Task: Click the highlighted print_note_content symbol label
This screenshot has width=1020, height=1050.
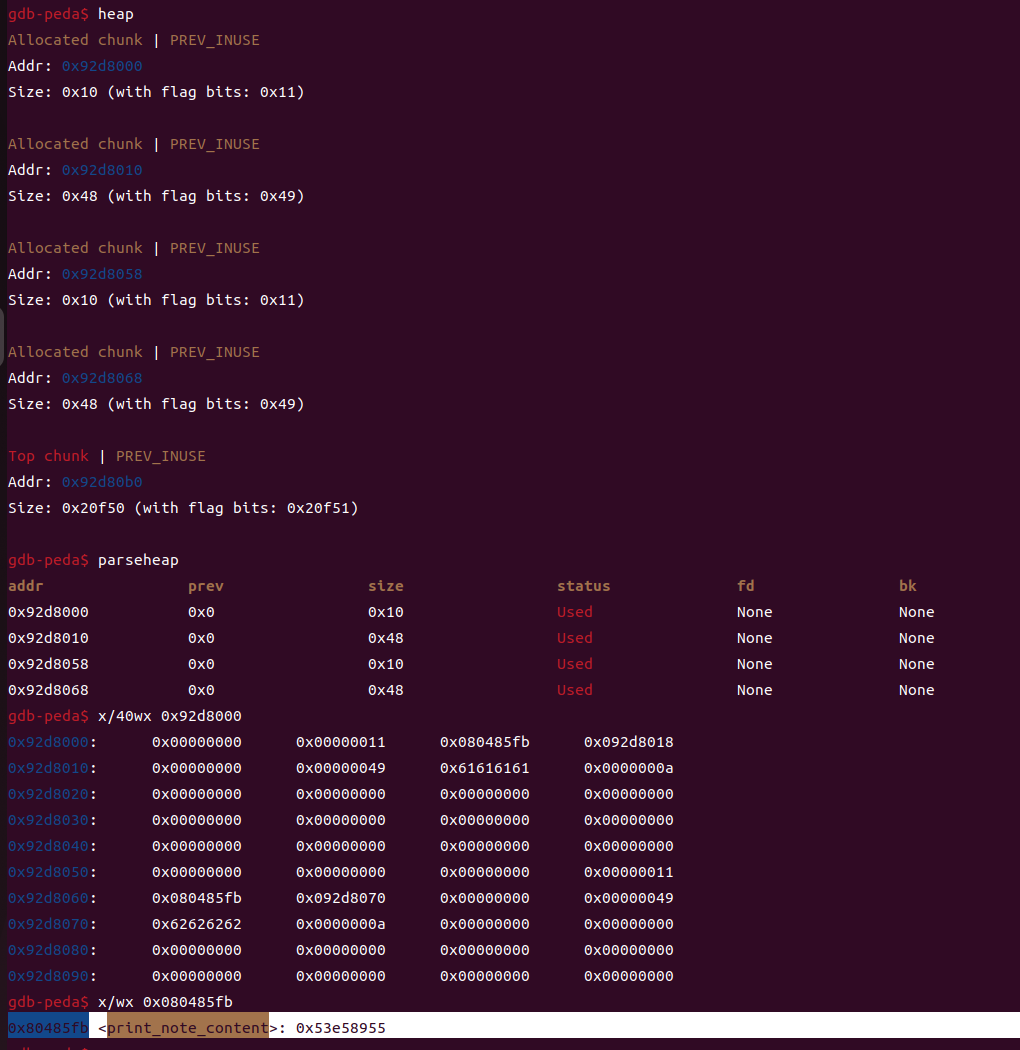Action: tap(187, 1028)
